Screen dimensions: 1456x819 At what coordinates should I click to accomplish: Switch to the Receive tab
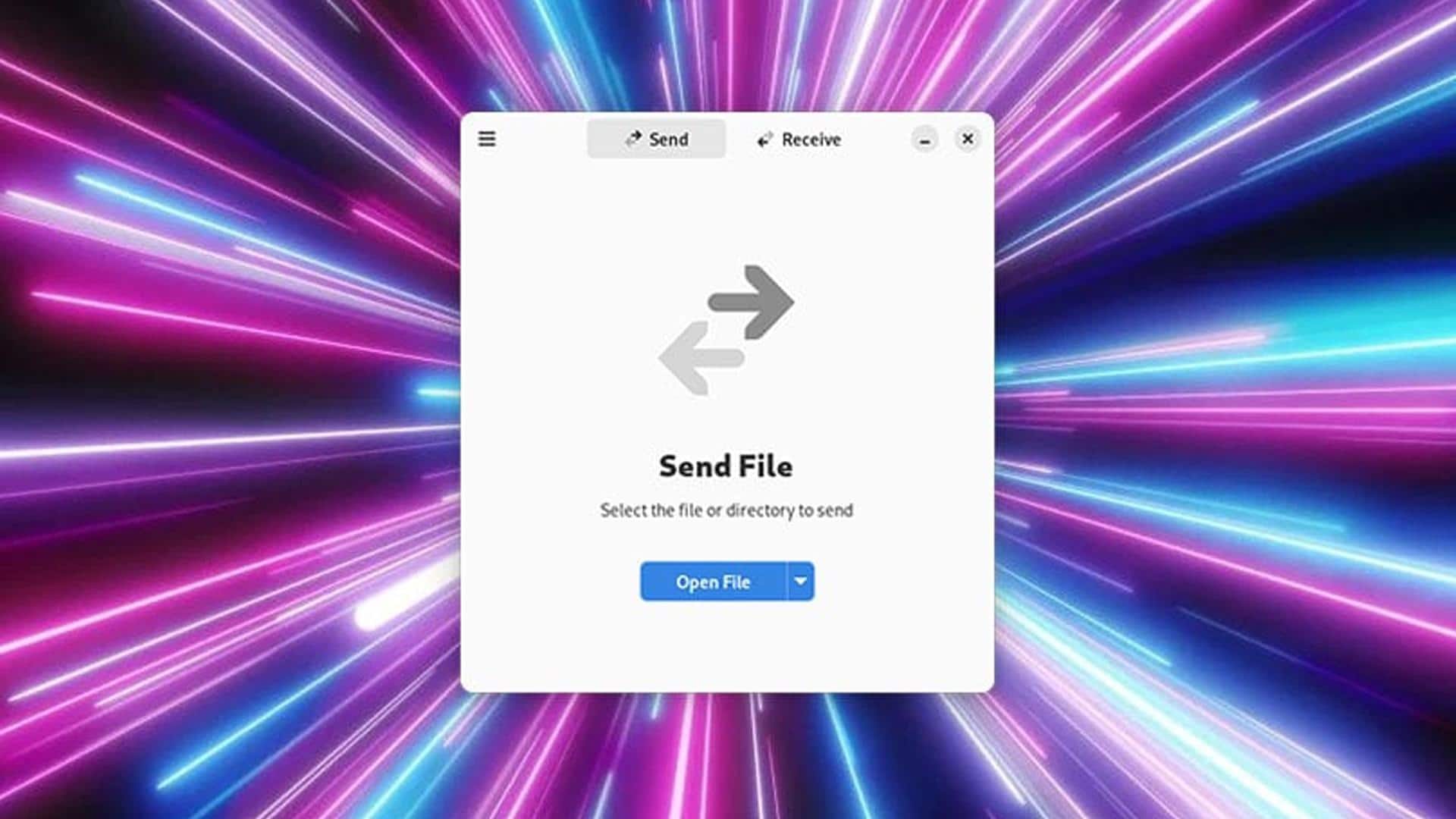click(799, 140)
